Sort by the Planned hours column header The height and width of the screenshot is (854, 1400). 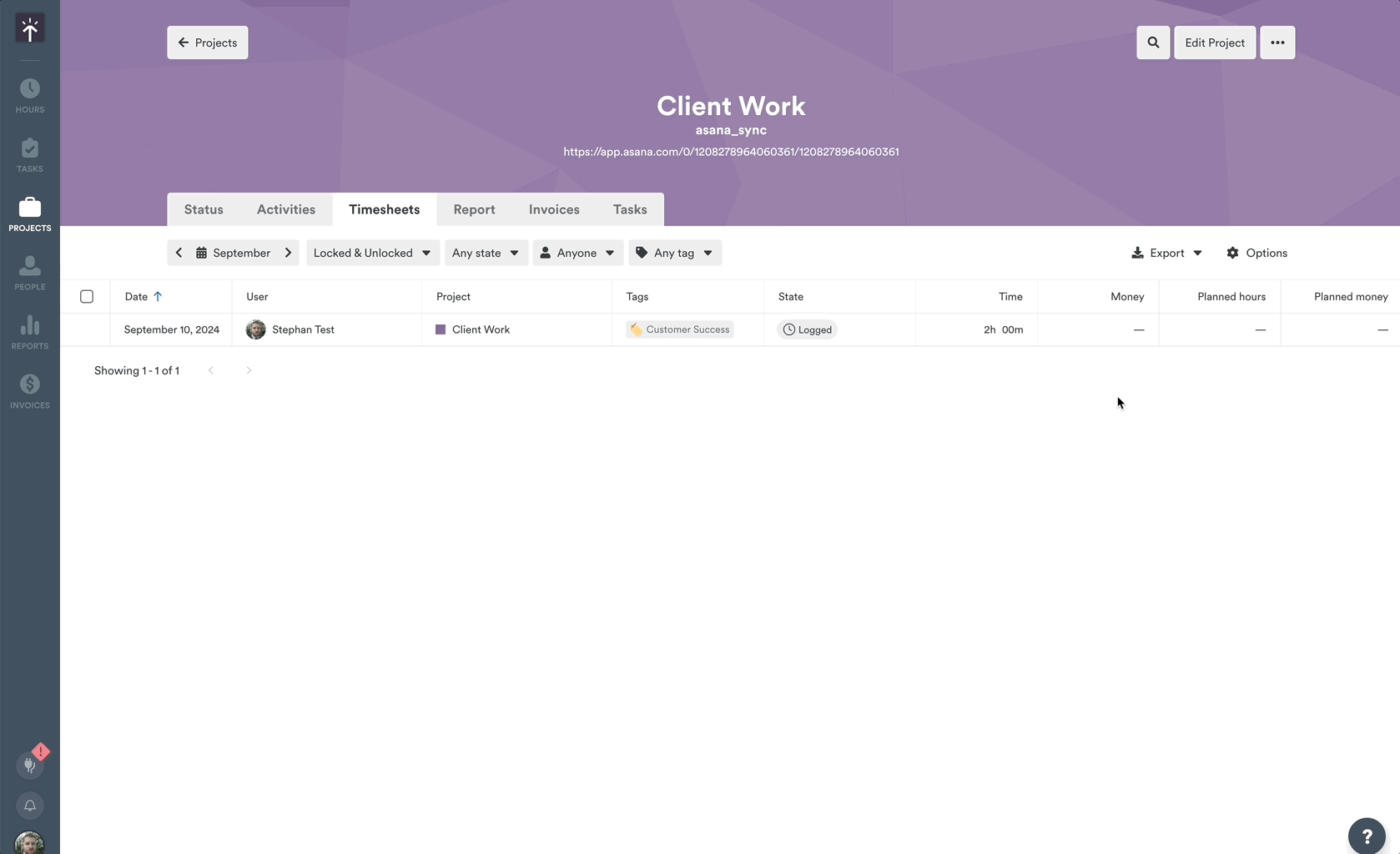point(1231,296)
